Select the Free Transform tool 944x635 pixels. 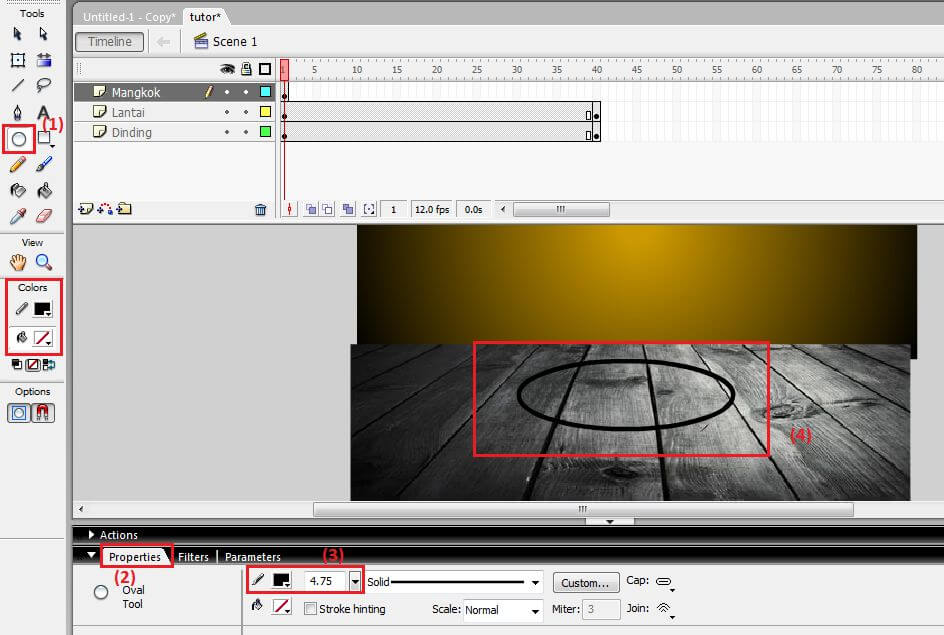[16, 60]
